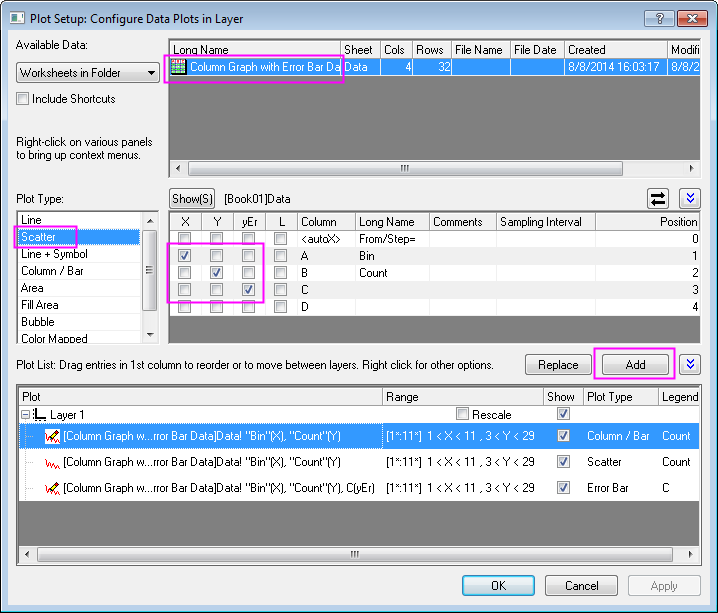
Task: Click the Plot Setup dialog title icon
Action: coord(17,18)
